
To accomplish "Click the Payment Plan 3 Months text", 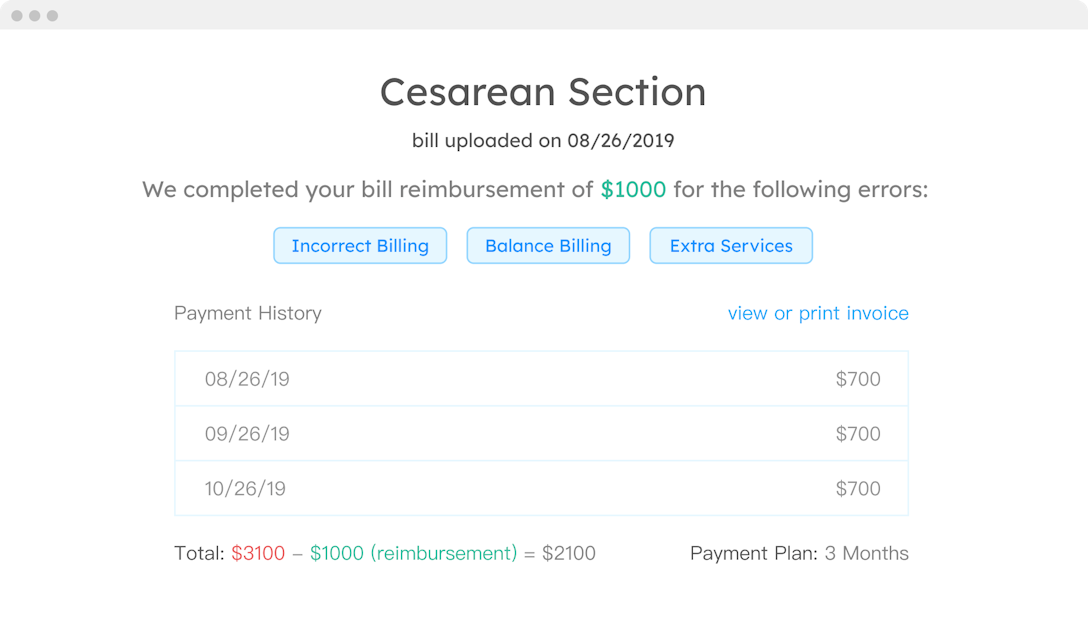I will (x=799, y=553).
